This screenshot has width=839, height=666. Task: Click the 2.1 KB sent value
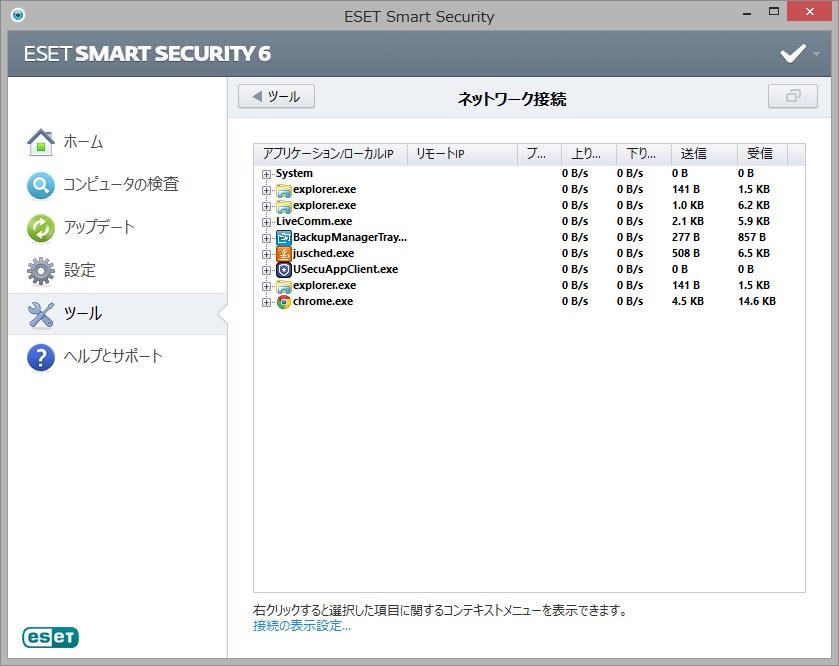[688, 221]
